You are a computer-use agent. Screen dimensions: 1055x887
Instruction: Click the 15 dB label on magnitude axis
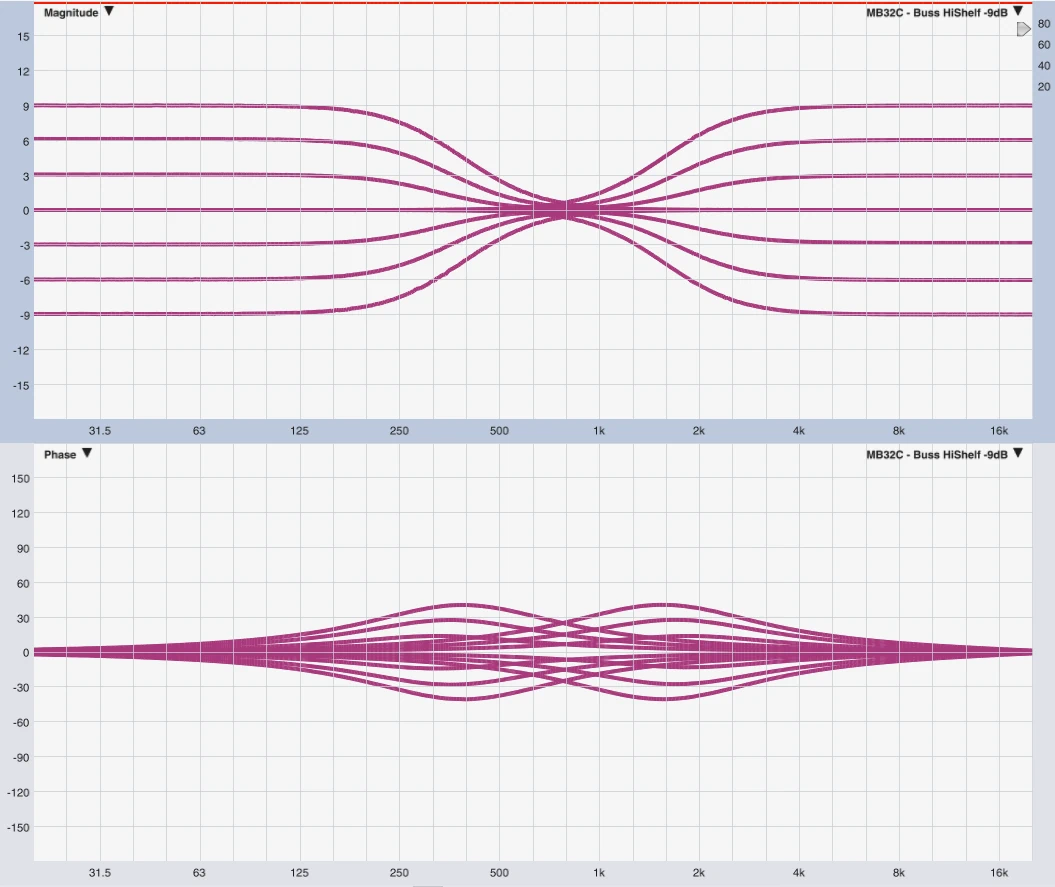[x=23, y=37]
